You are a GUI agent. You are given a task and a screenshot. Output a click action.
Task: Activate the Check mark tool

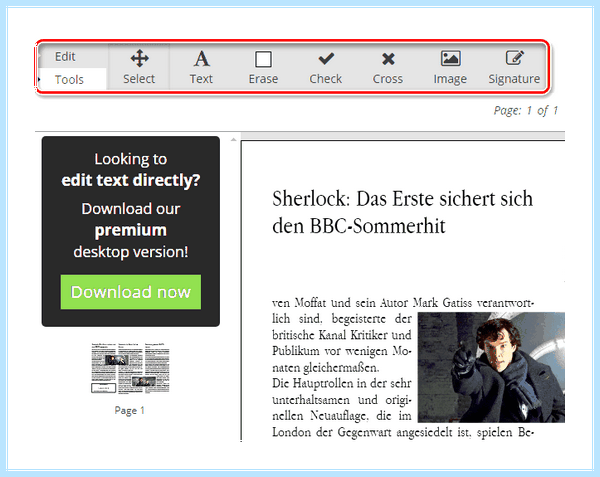click(x=326, y=67)
